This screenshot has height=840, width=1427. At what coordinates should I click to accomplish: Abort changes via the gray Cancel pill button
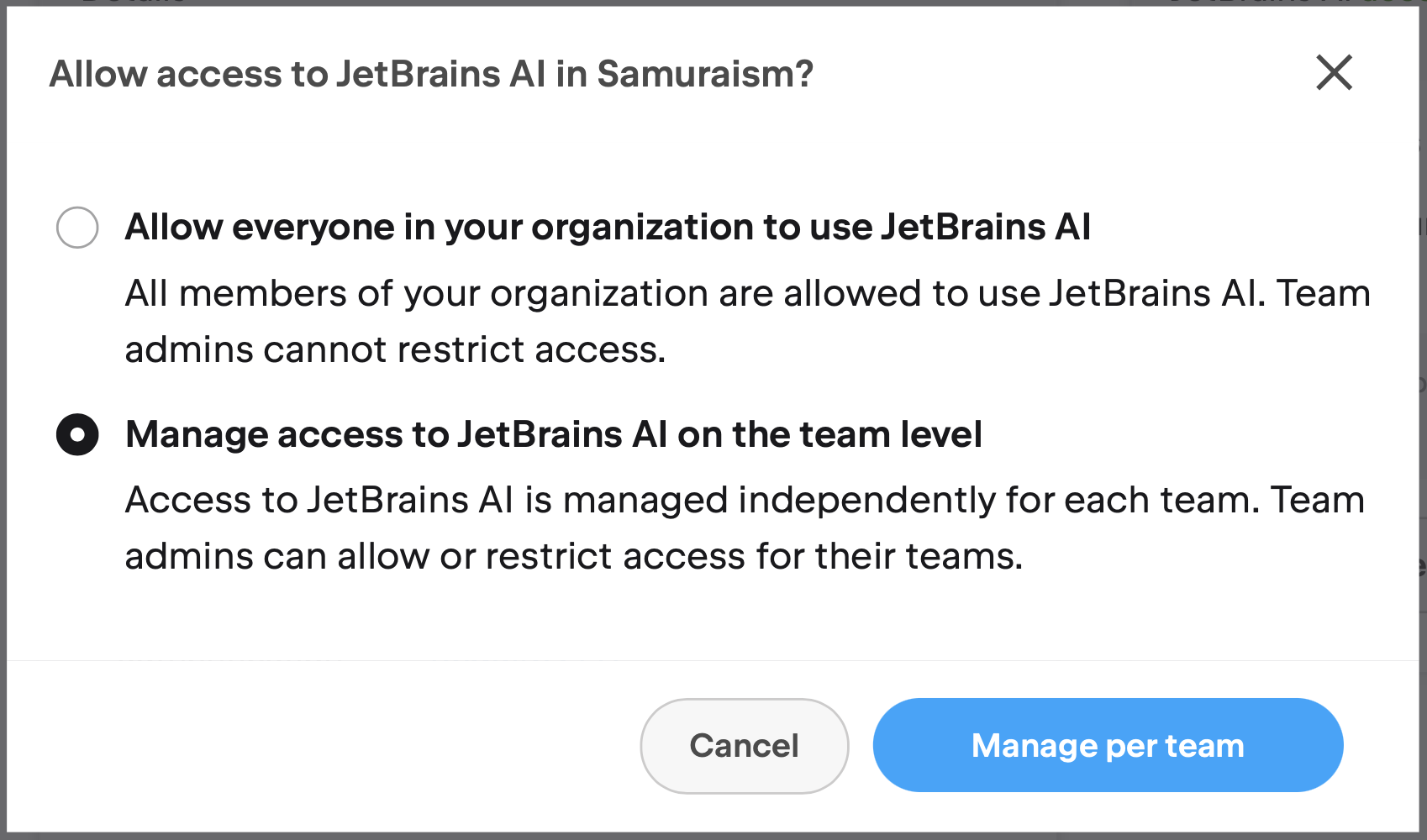coord(744,746)
